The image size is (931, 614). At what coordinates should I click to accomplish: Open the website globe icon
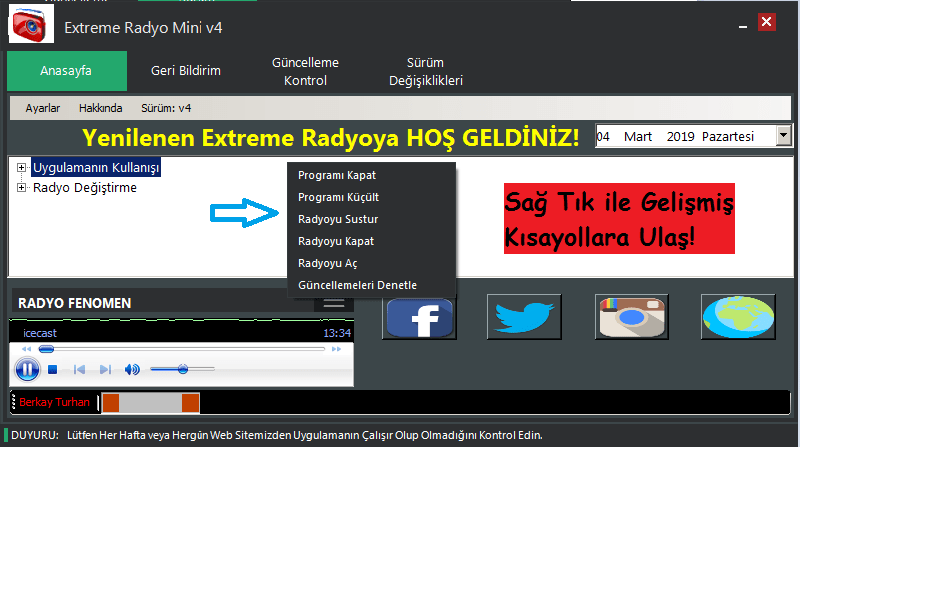738,317
